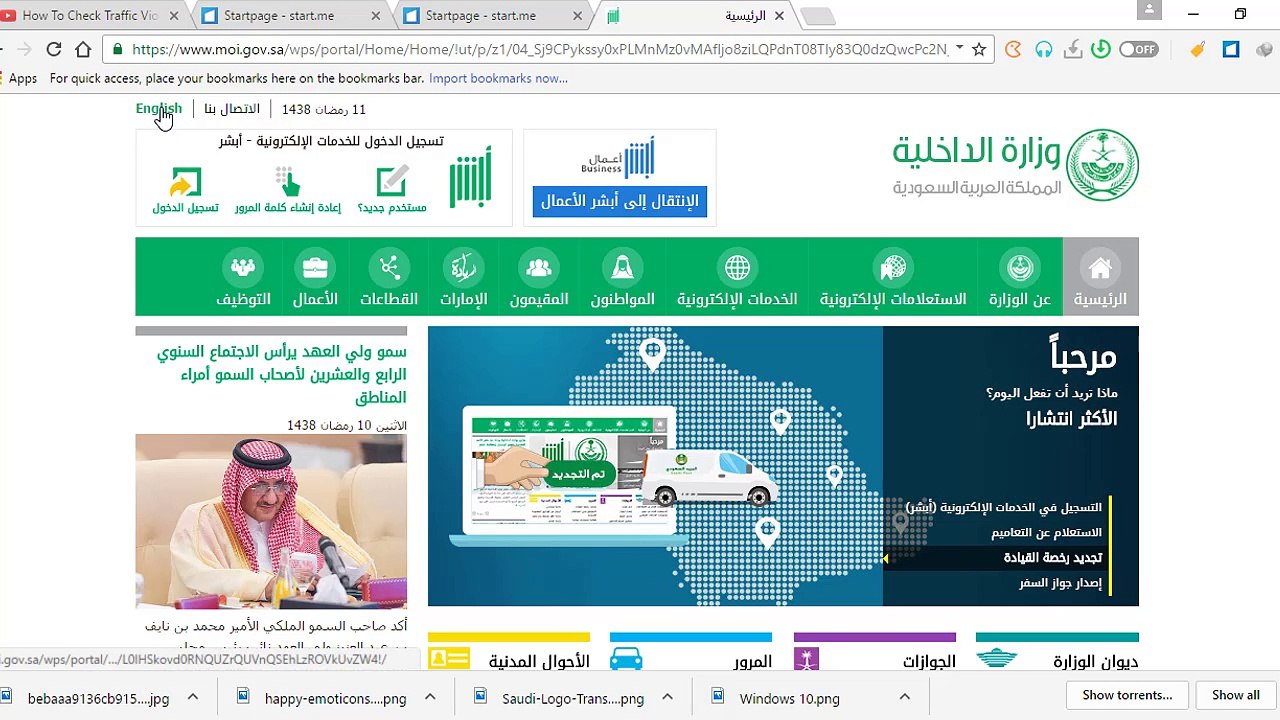
Task: Click the address bar URL field
Action: pos(540,49)
